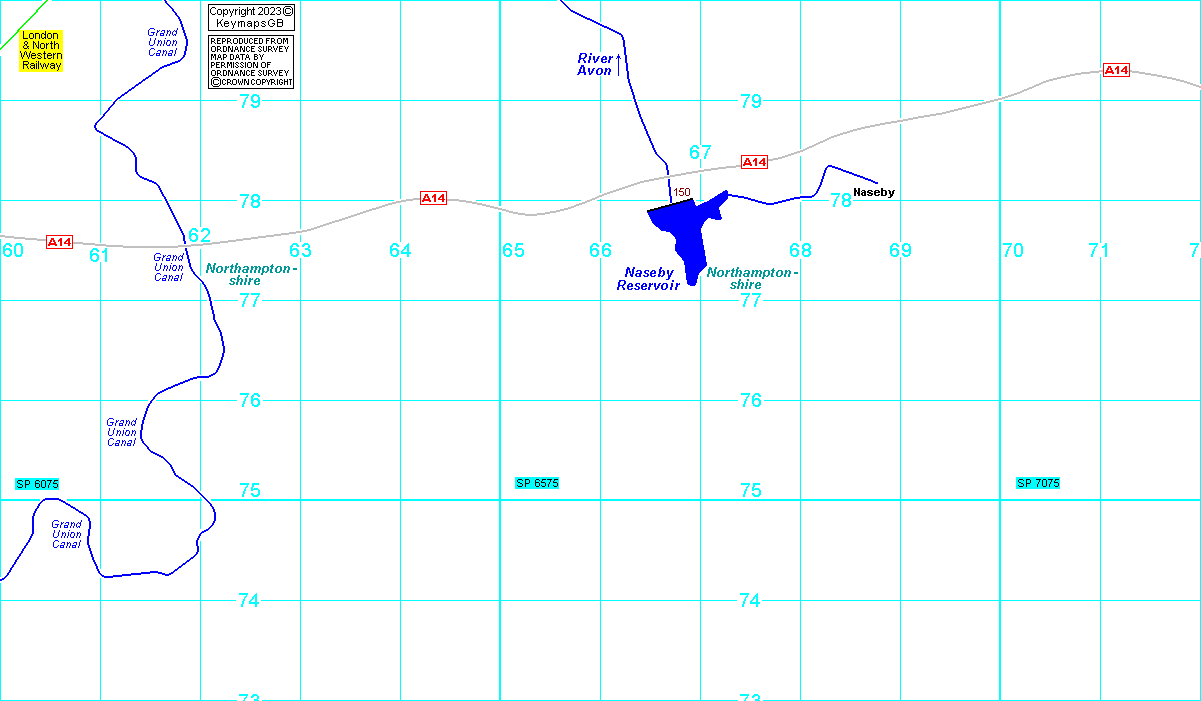The image size is (1201, 701).
Task: Click the Naseby village name label
Action: pos(873,192)
